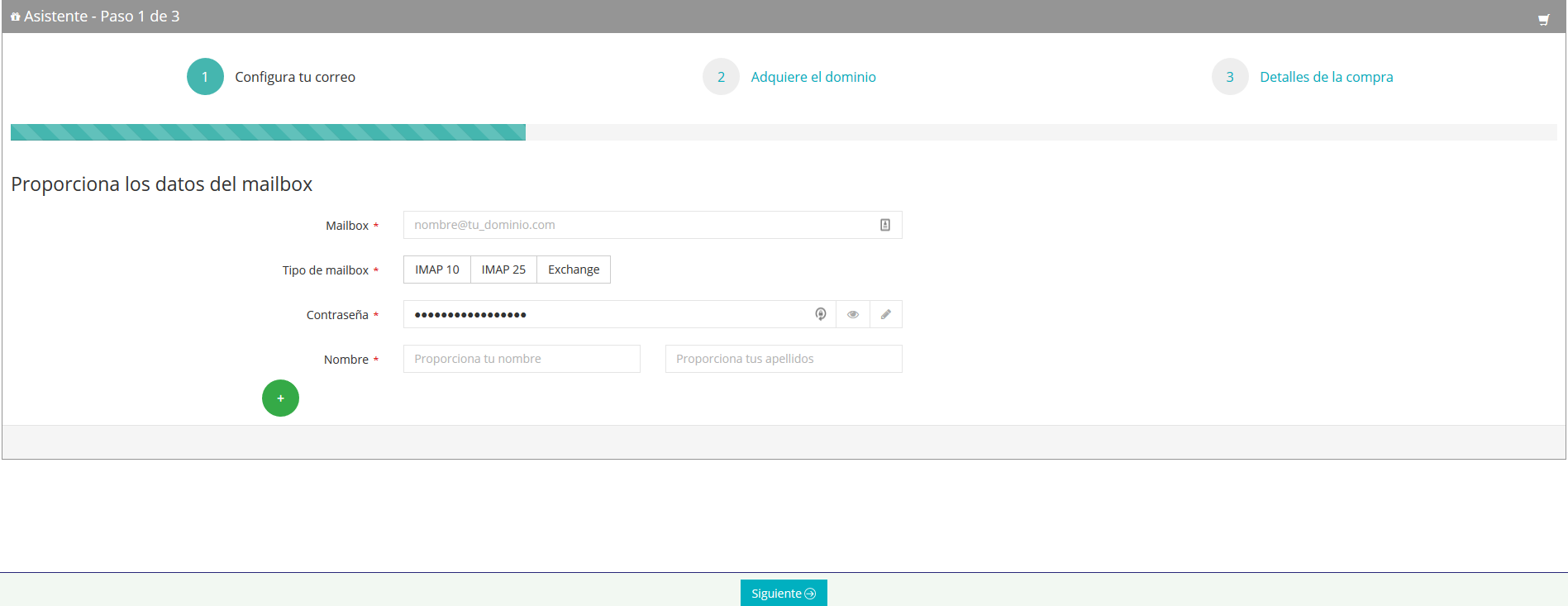Focus the Contraseña password field
Viewport: 1568px width, 606px height.
pyautogui.click(x=619, y=314)
